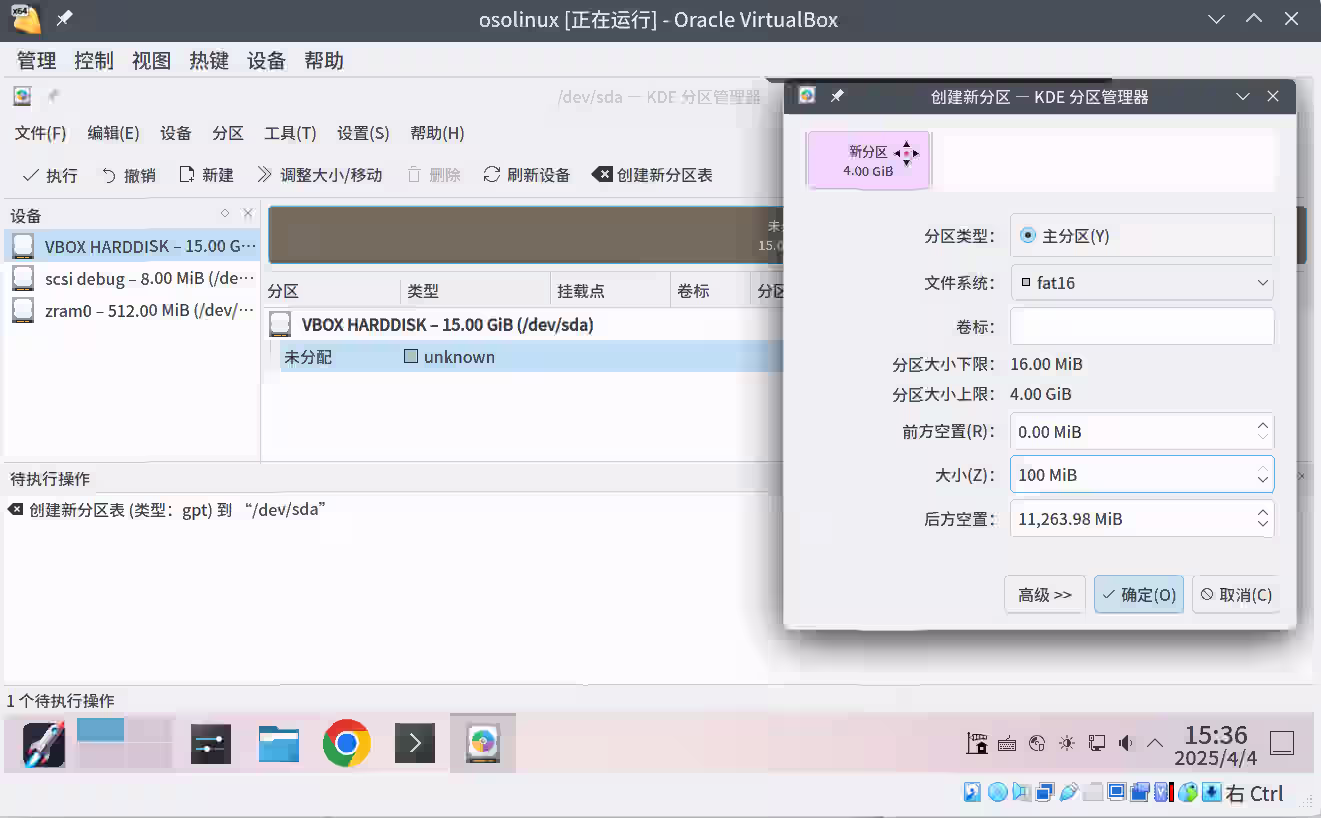Open the 工具(T) menu
The height and width of the screenshot is (818, 1321).
point(290,132)
